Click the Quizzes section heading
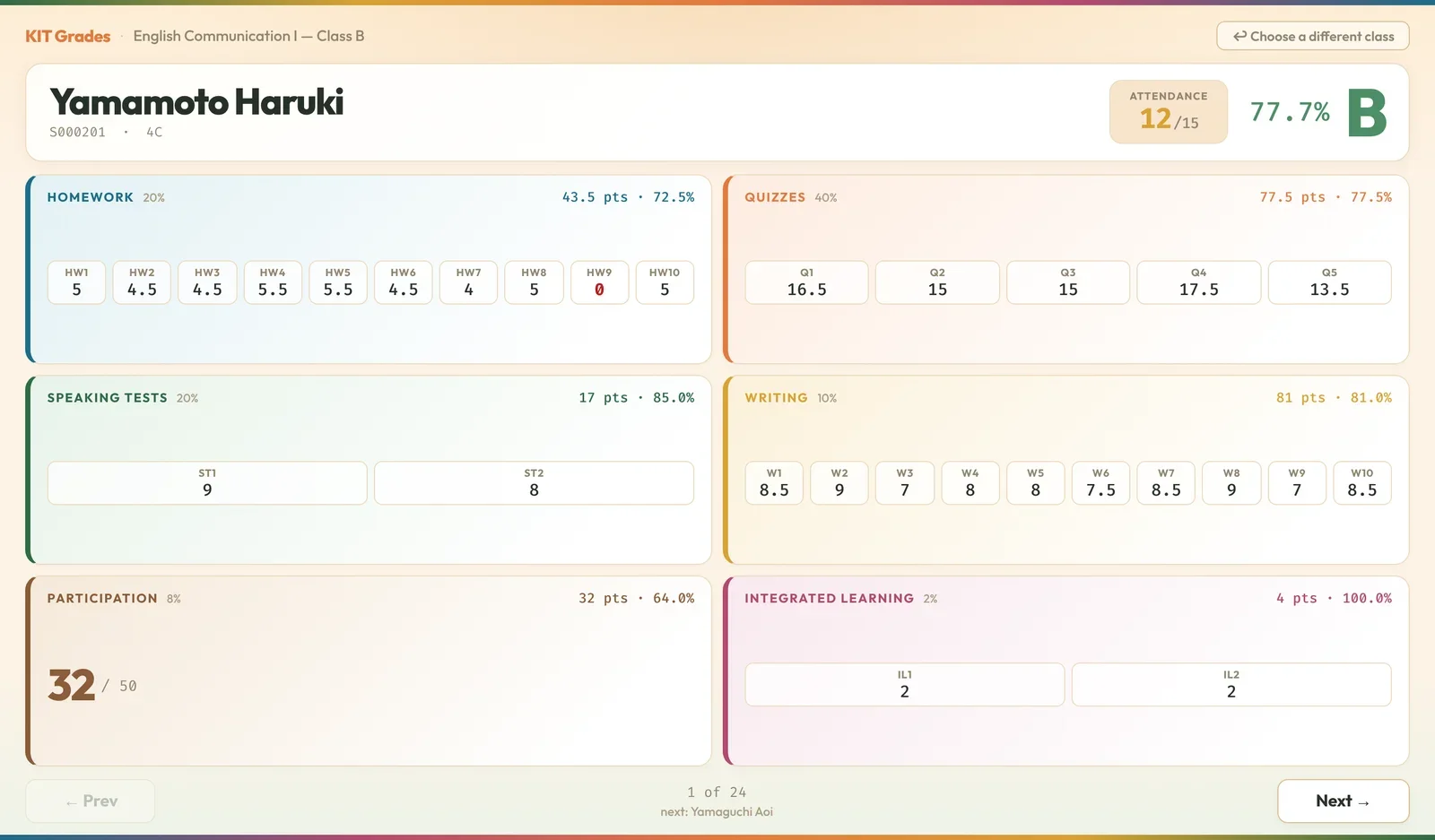 point(775,197)
